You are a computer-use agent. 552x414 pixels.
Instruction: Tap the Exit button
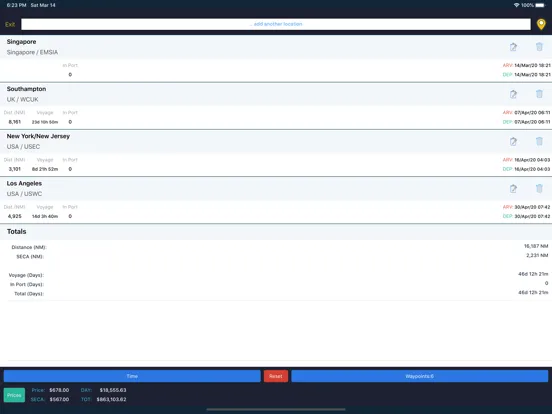(x=10, y=24)
